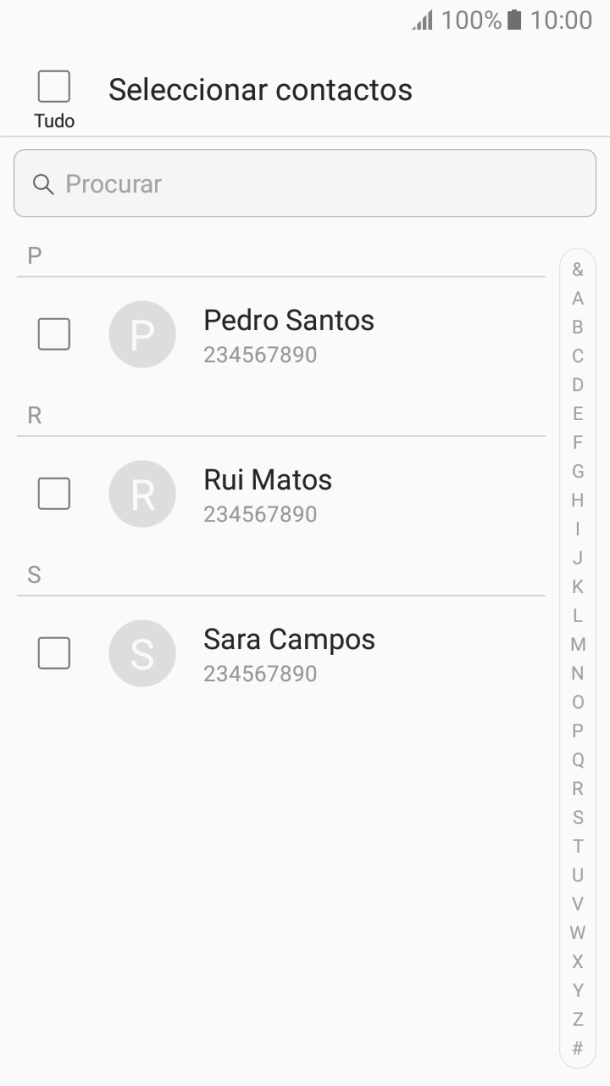Jump to letter A via side index
Screen dimensions: 610x1086
[577, 298]
